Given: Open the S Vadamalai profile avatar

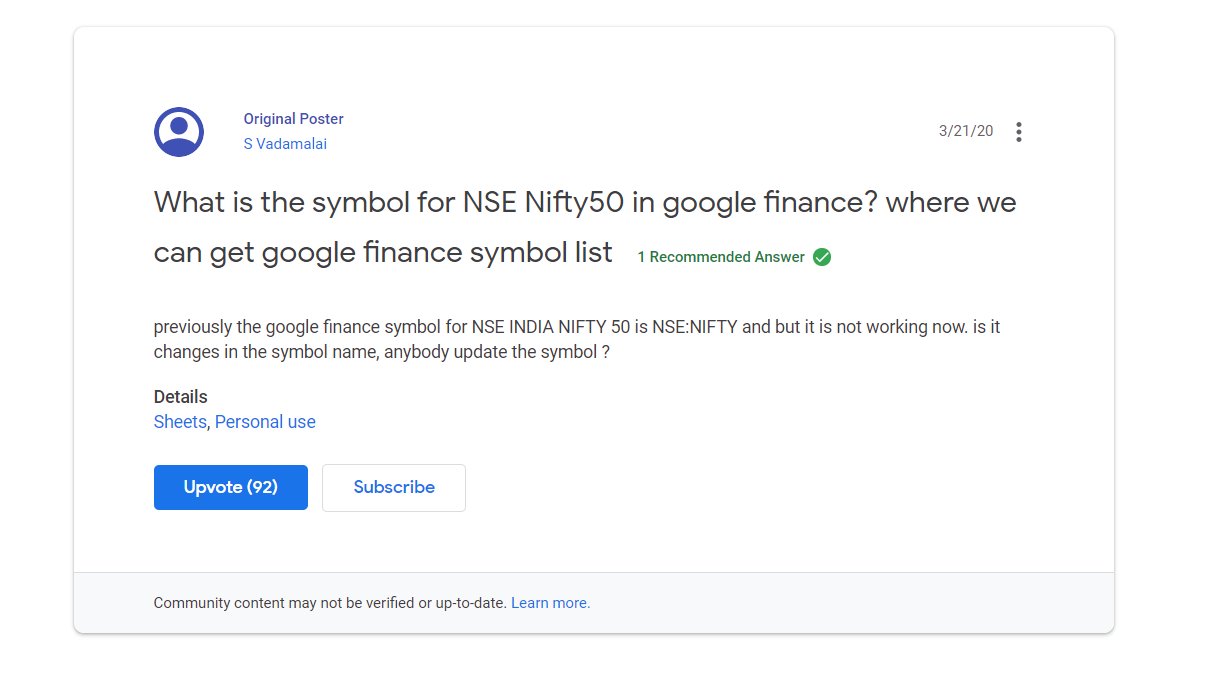Looking at the screenshot, I should click(x=179, y=132).
